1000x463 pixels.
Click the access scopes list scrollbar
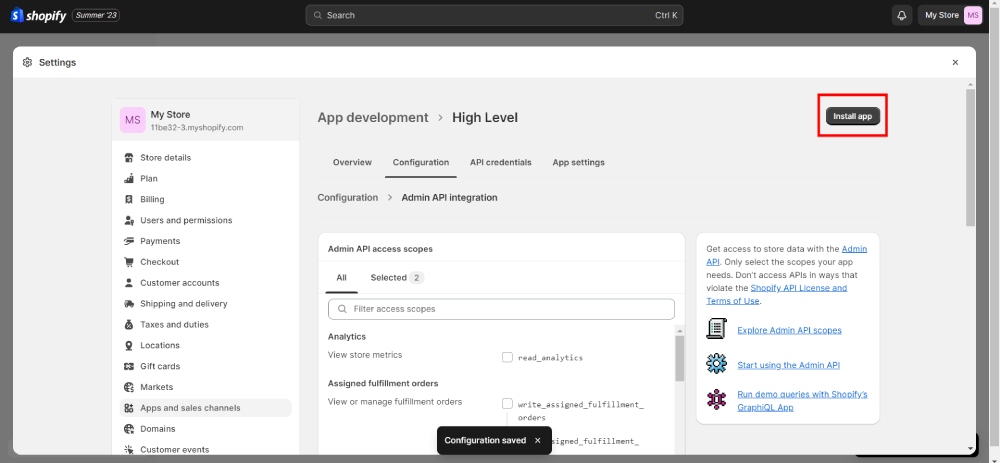[680, 357]
